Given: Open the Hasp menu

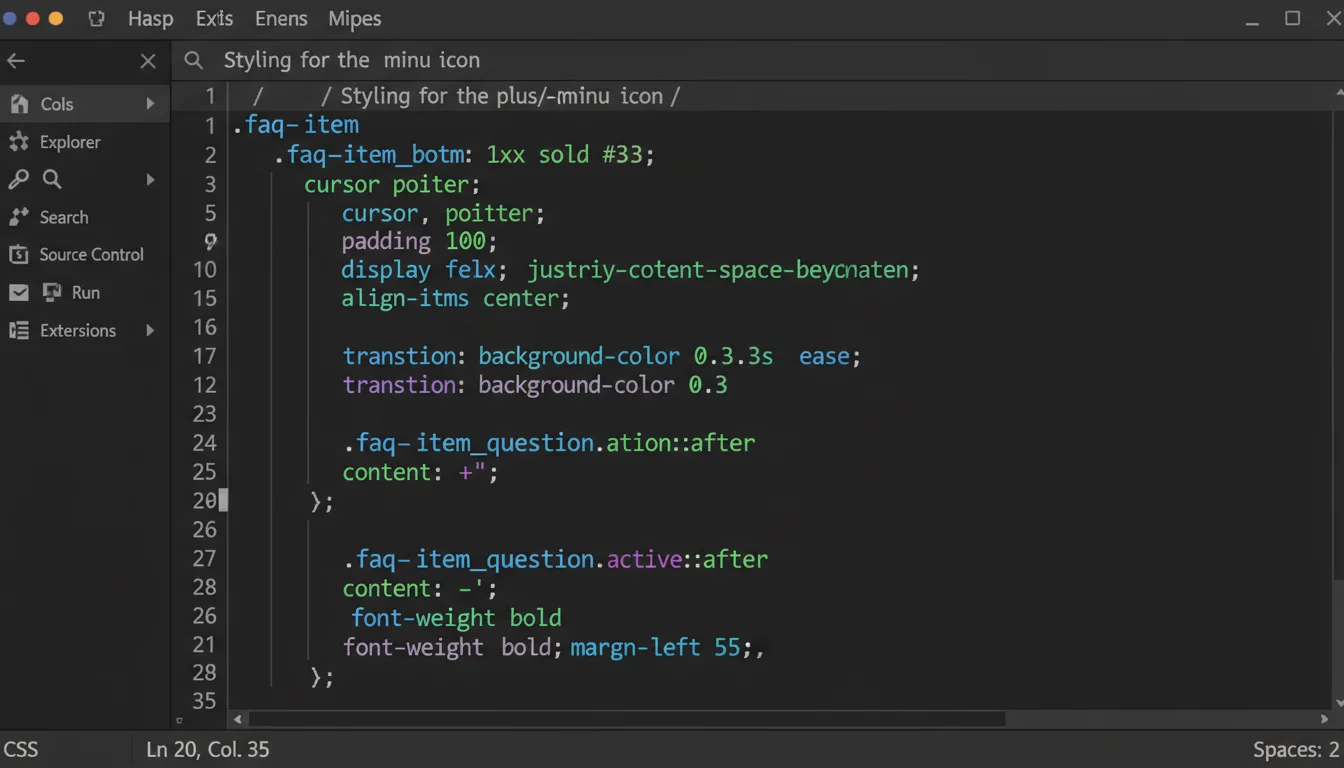Looking at the screenshot, I should point(150,19).
